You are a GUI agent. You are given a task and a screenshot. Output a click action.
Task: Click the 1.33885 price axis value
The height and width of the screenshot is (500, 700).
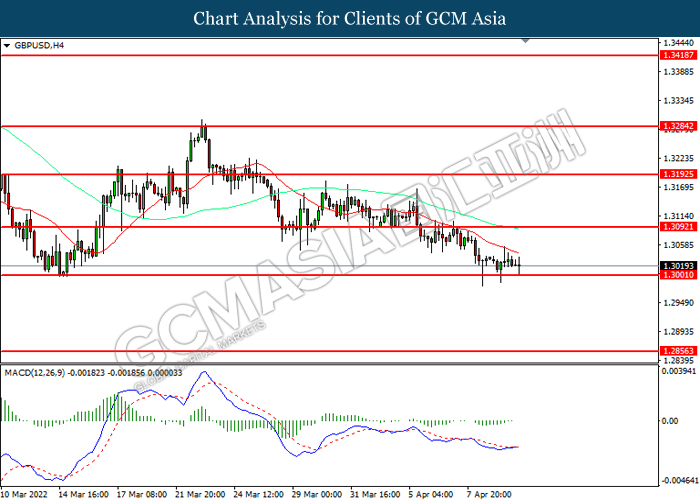click(x=679, y=71)
